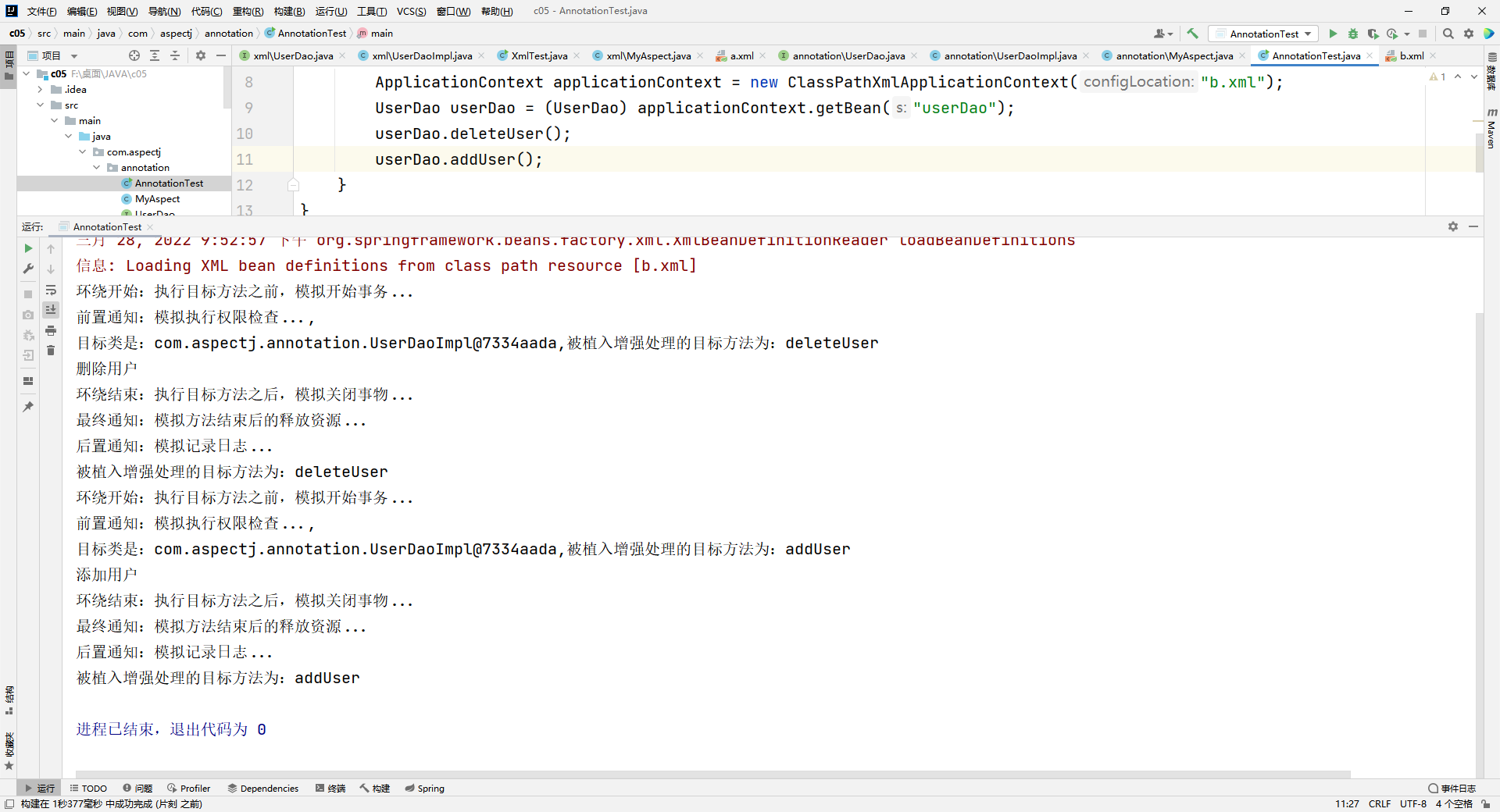Open the 构建(B) menu

289,11
